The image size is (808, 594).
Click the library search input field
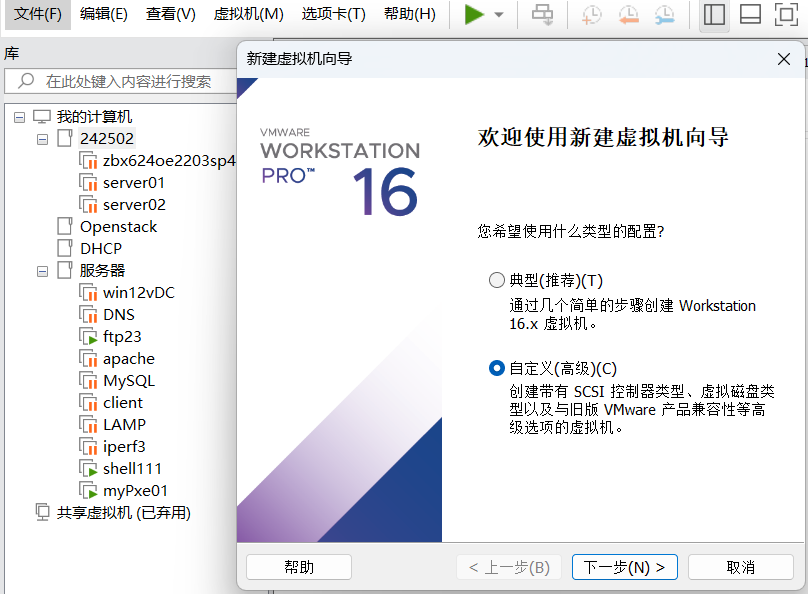[x=121, y=81]
